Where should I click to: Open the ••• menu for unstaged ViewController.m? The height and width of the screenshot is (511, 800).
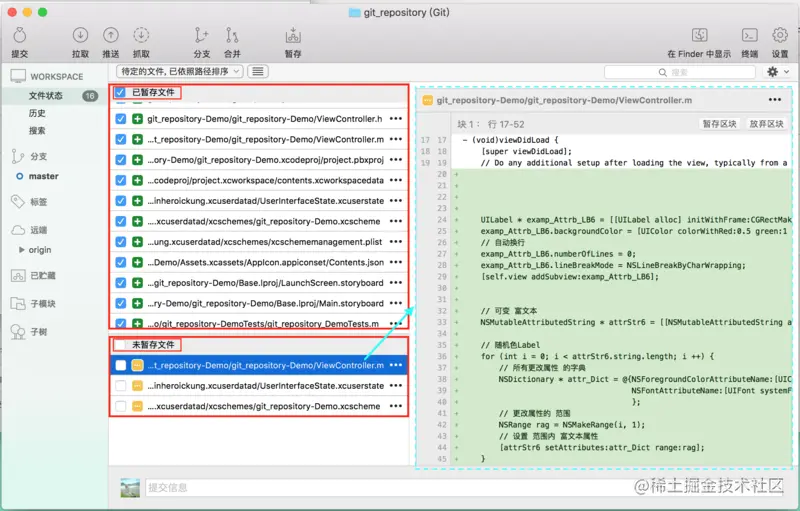pos(396,365)
